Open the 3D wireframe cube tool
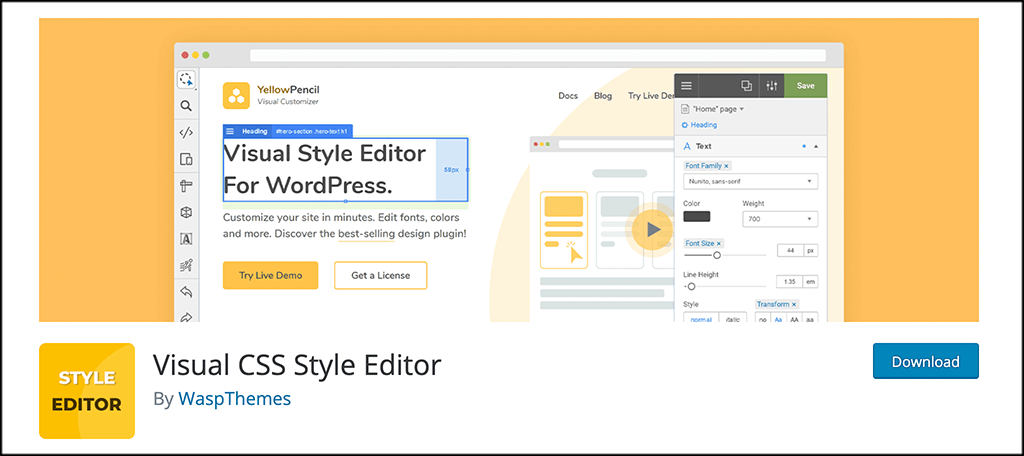Screen dimensions: 1024x456 (x=186, y=212)
